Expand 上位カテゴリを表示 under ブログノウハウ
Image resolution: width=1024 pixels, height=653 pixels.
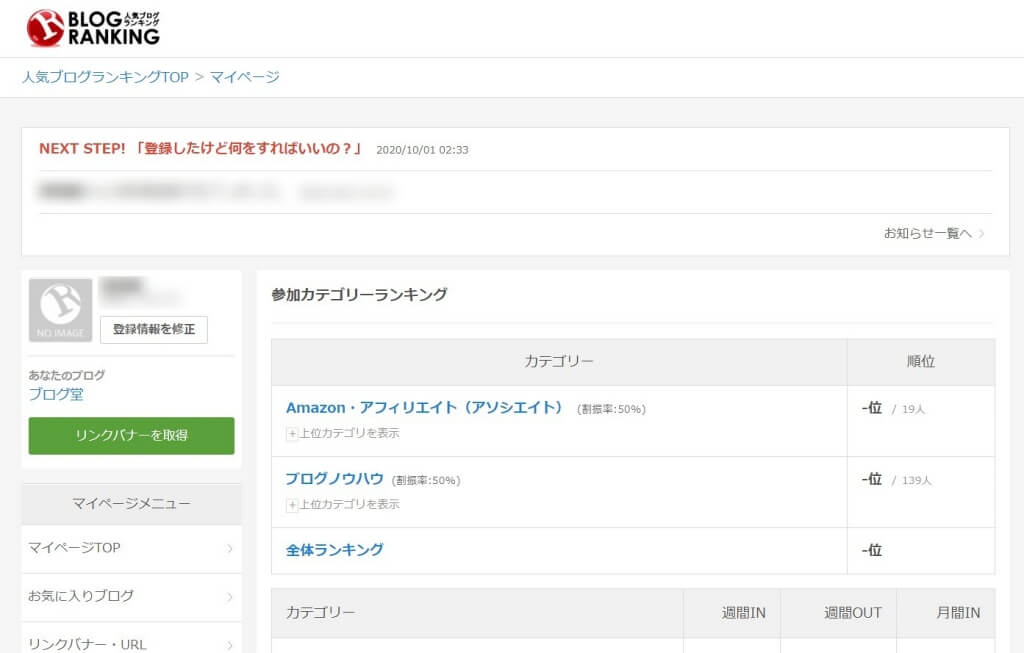click(x=345, y=504)
